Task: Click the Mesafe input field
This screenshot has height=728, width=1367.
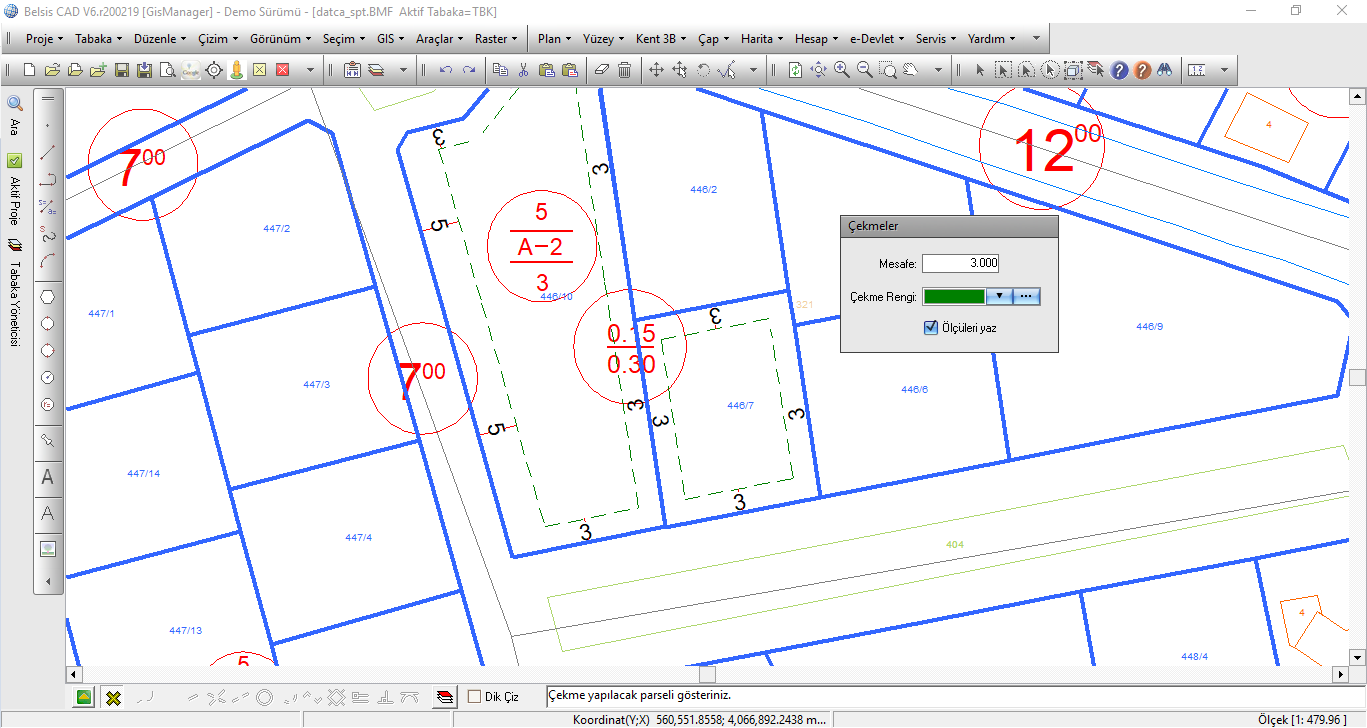Action: point(960,264)
